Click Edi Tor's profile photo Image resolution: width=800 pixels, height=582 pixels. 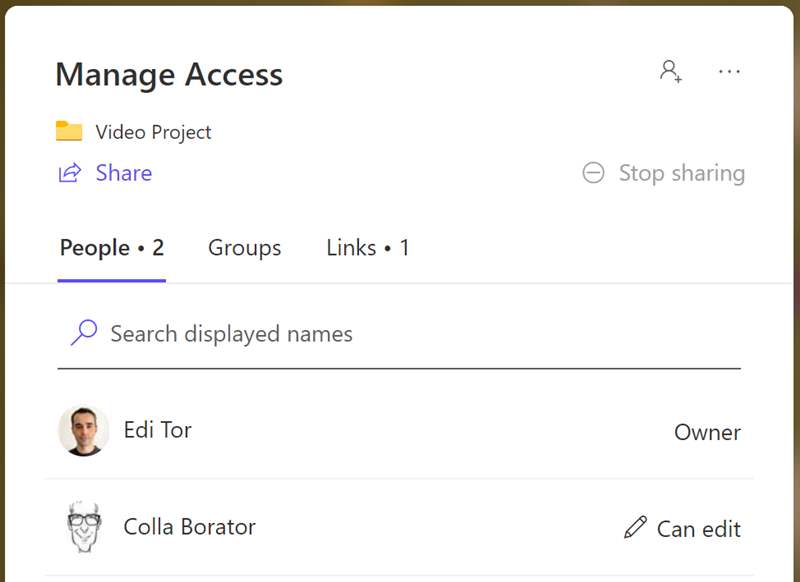click(84, 431)
